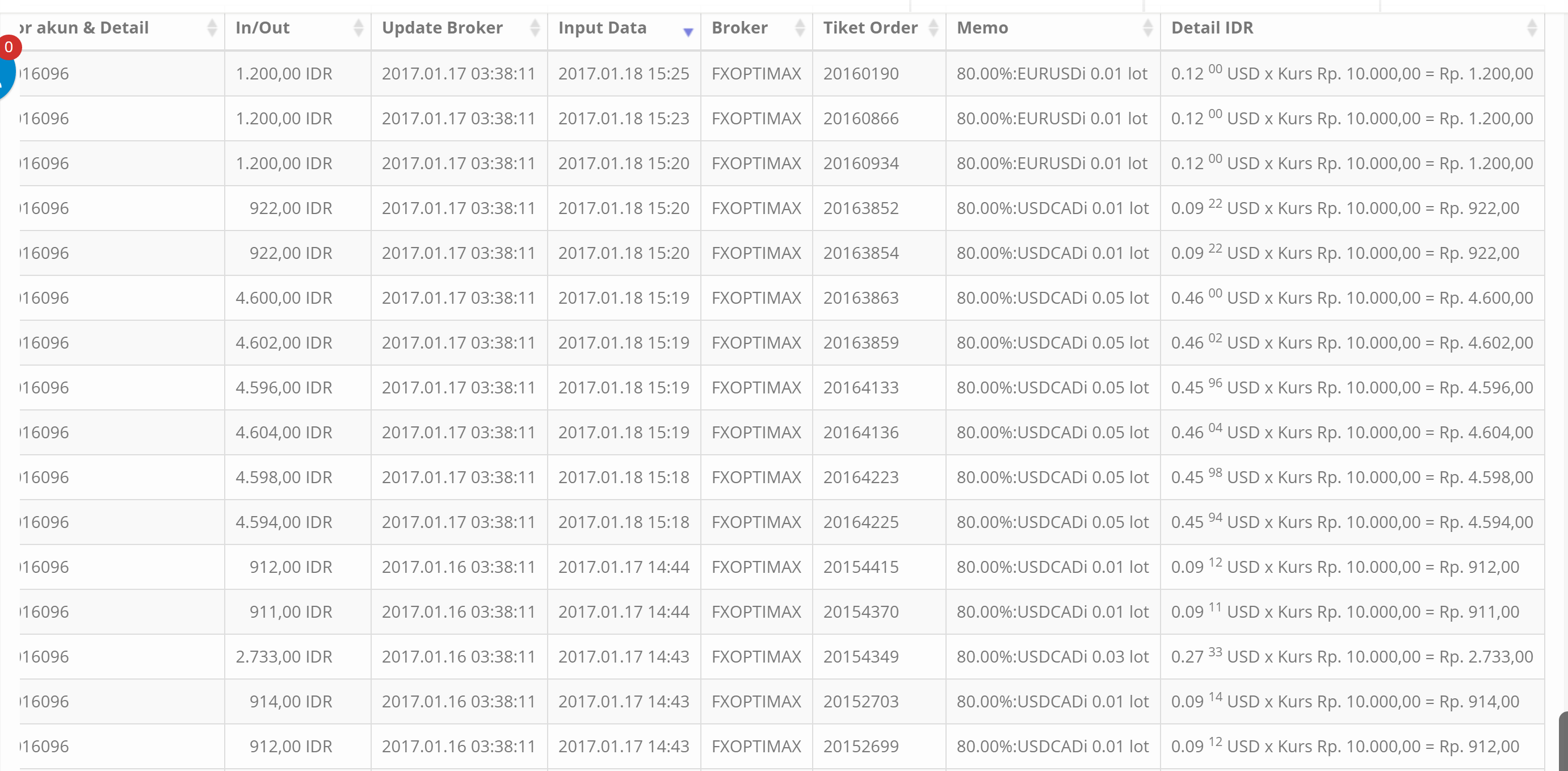
Task: Sort table by Broker column arrows
Action: click(800, 28)
